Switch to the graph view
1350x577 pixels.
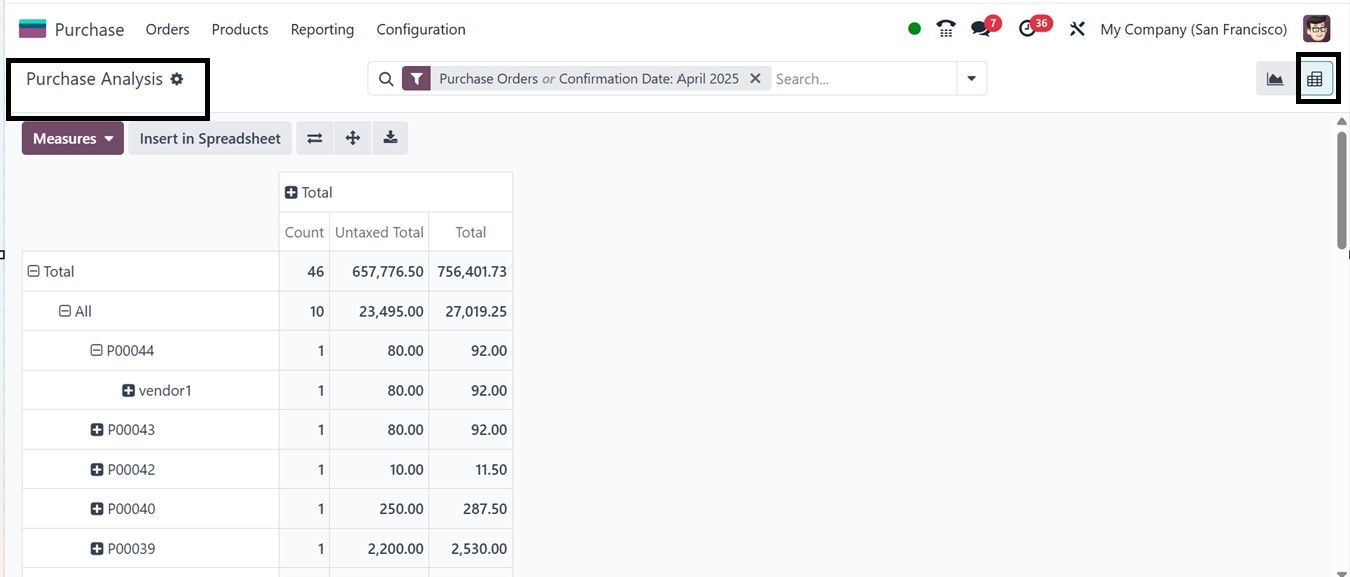pyautogui.click(x=1274, y=77)
